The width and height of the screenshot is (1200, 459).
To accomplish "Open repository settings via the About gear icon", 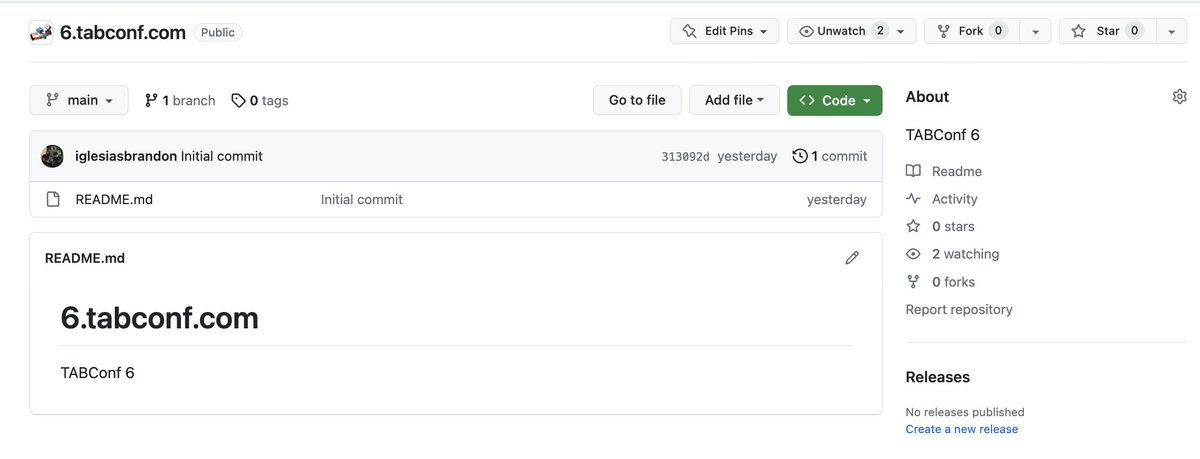I will pos(1179,97).
